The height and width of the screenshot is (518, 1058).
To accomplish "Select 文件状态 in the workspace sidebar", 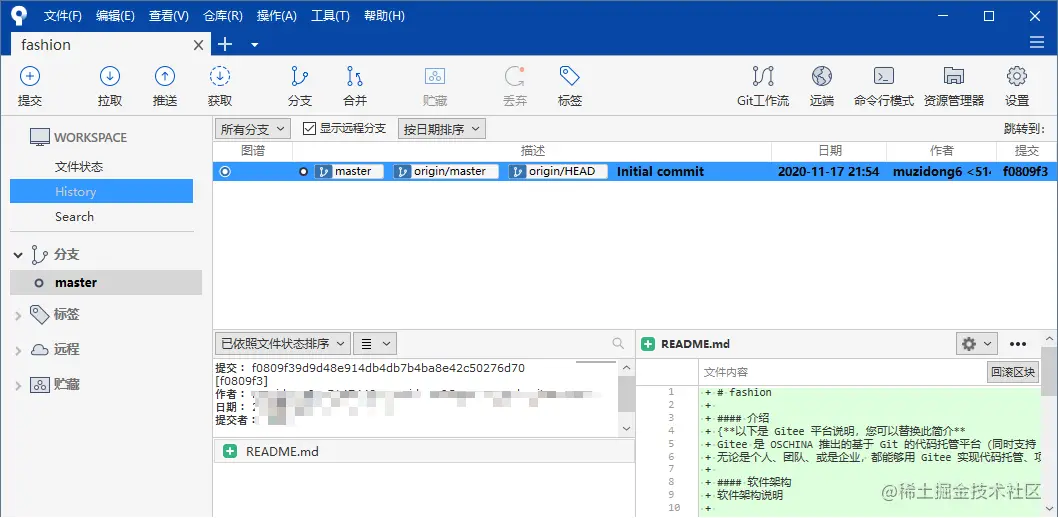I will point(79,167).
